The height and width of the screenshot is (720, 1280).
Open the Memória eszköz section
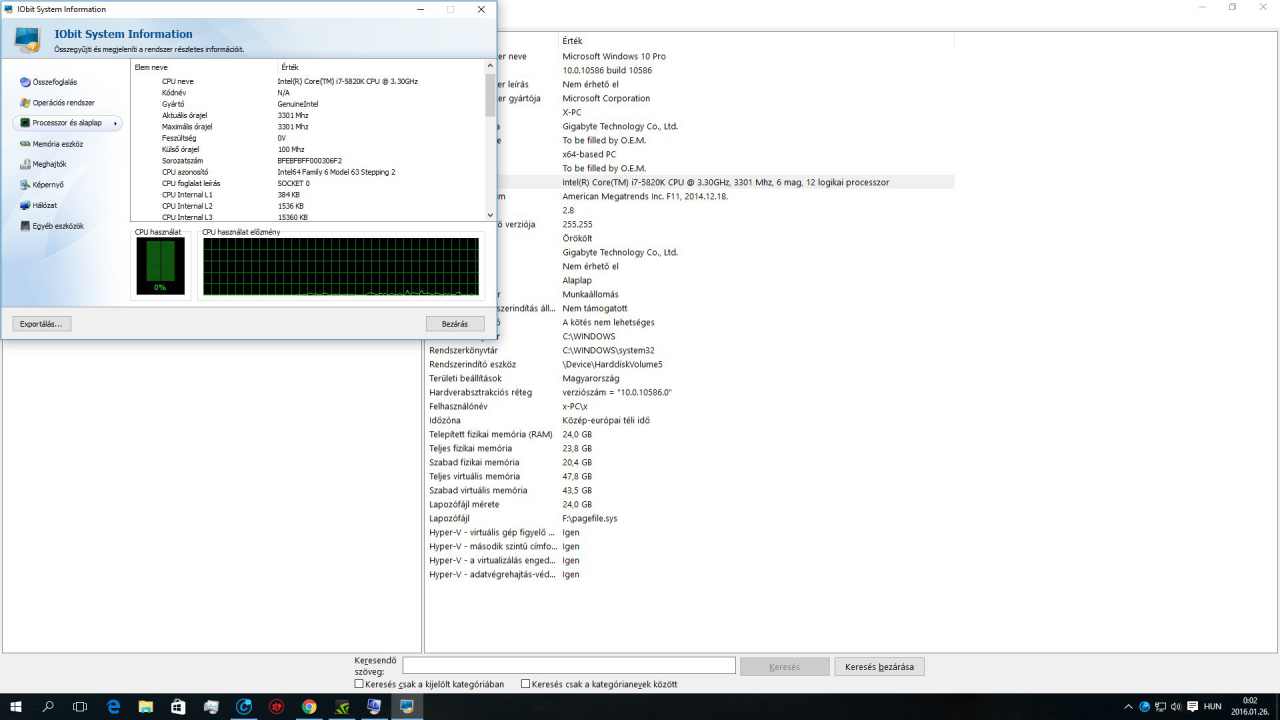(57, 144)
